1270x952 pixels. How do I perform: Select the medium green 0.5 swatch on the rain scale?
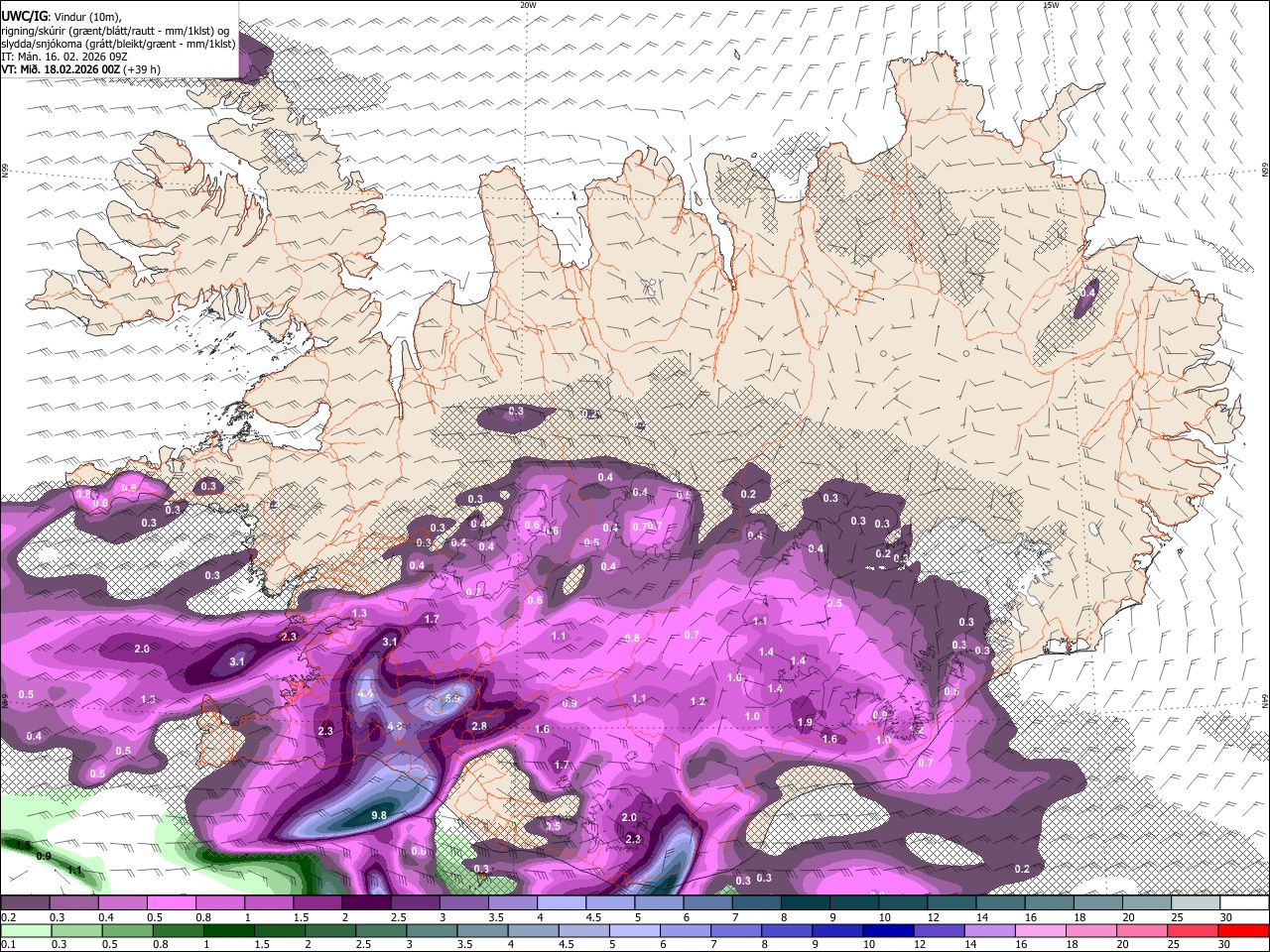pyautogui.click(x=127, y=930)
